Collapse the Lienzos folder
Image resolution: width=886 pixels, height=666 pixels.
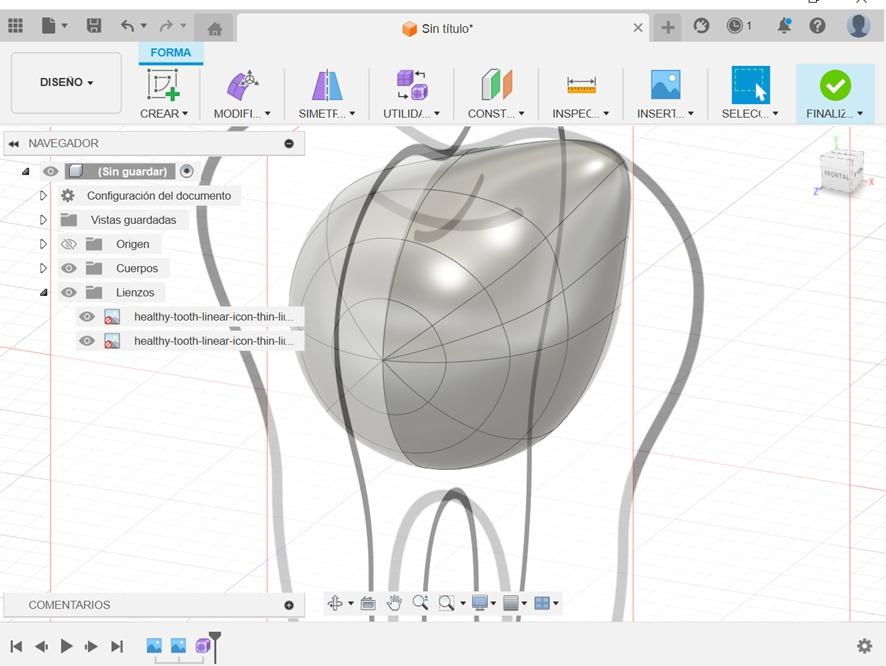[44, 293]
